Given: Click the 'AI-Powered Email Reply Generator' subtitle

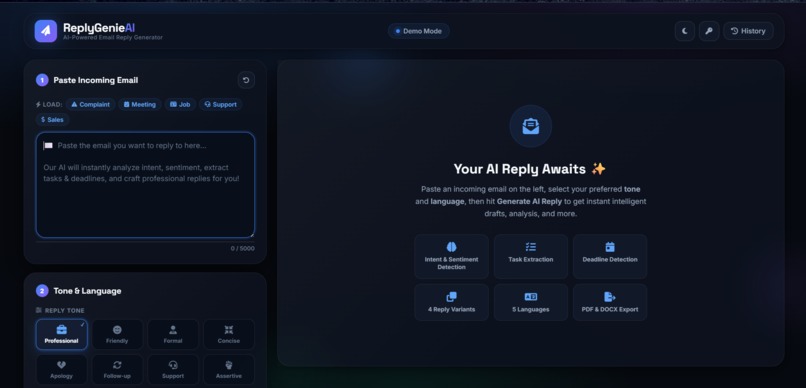Looking at the screenshot, I should 113,38.
